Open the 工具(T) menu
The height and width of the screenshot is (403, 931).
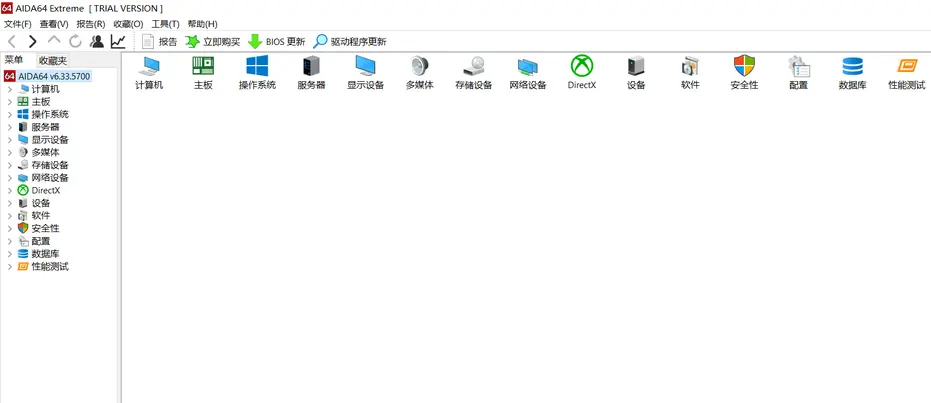(166, 24)
